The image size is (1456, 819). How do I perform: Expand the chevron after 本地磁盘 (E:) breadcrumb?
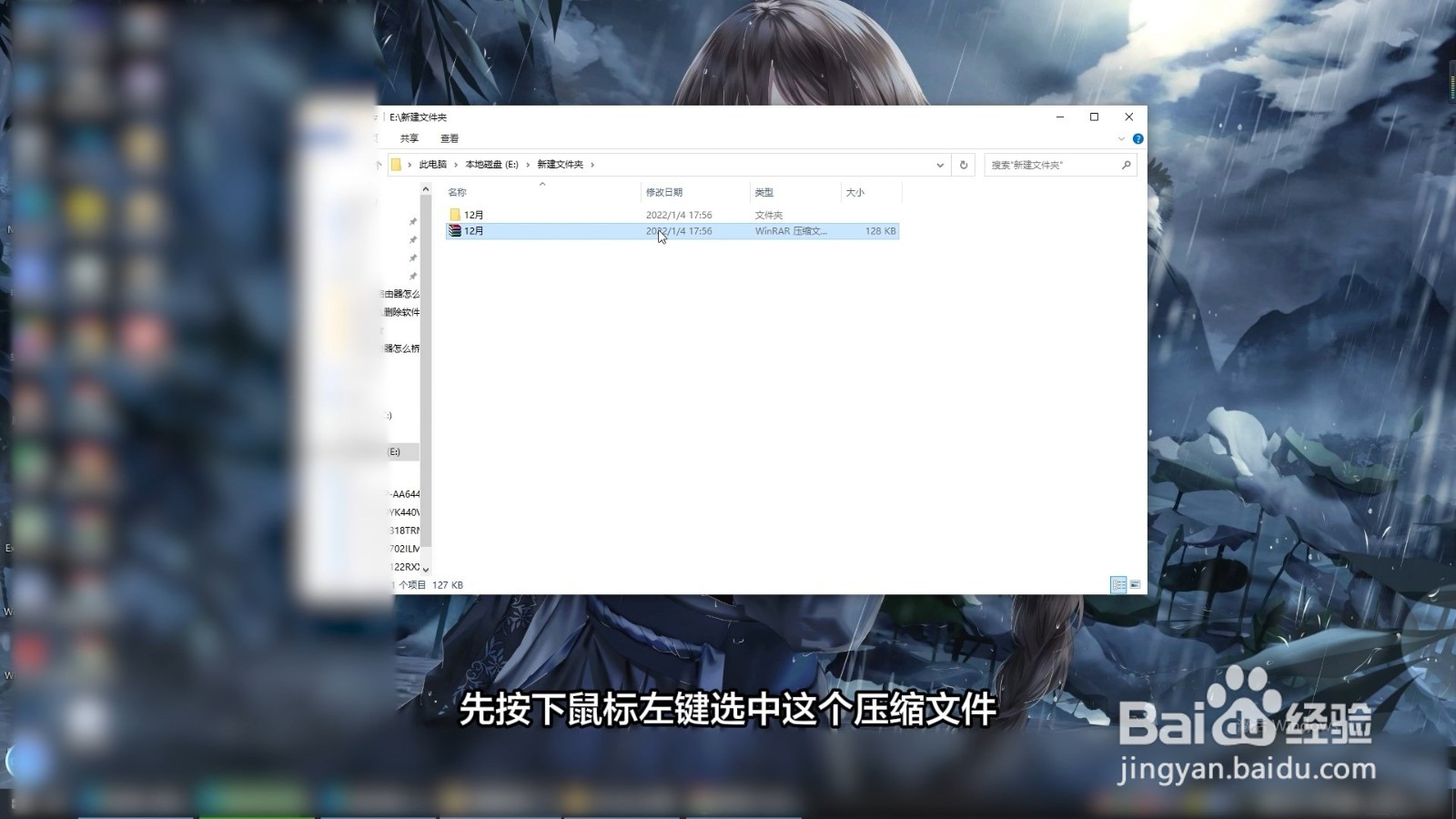click(x=528, y=165)
